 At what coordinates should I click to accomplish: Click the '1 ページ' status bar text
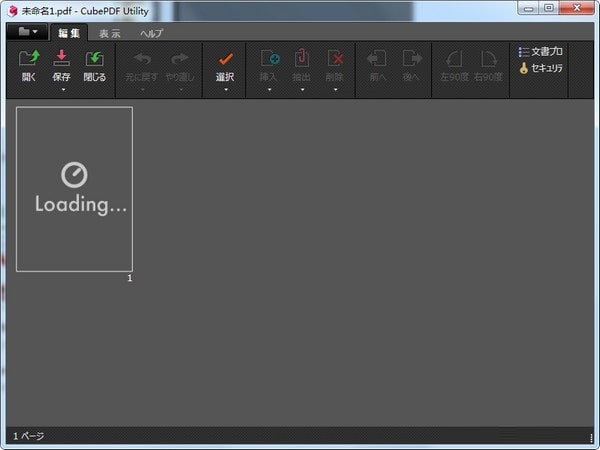coord(29,436)
